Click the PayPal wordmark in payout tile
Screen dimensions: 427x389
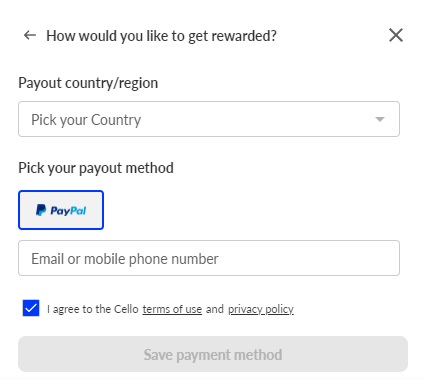pyautogui.click(x=68, y=211)
